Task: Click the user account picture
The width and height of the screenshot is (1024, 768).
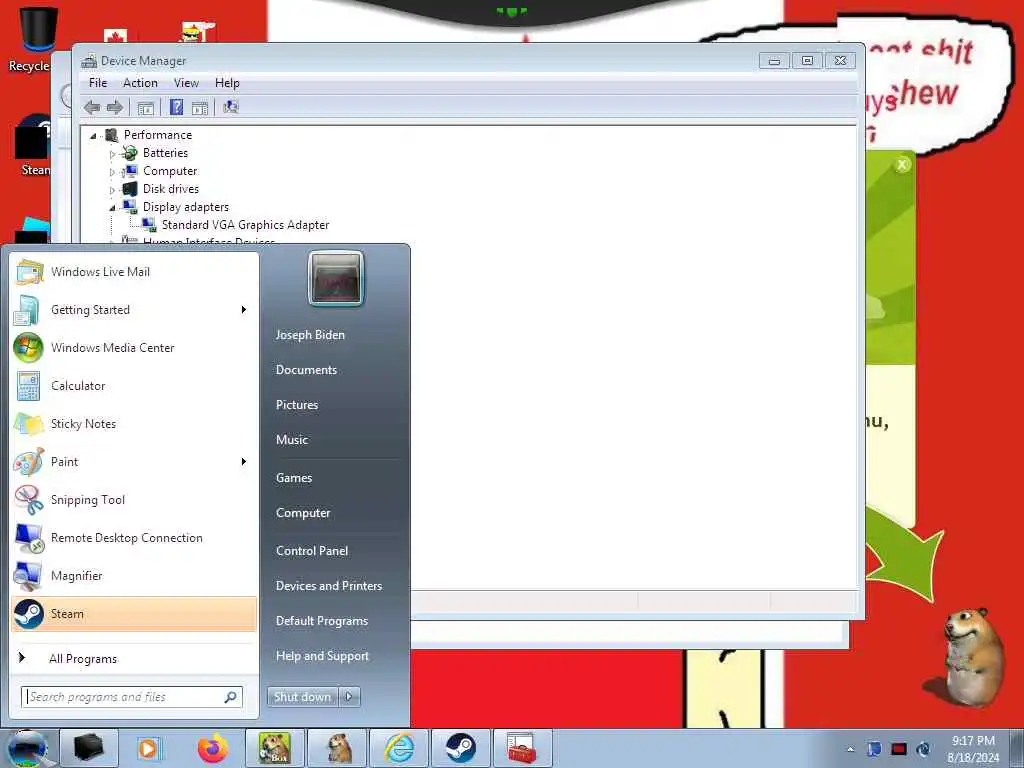Action: click(336, 278)
